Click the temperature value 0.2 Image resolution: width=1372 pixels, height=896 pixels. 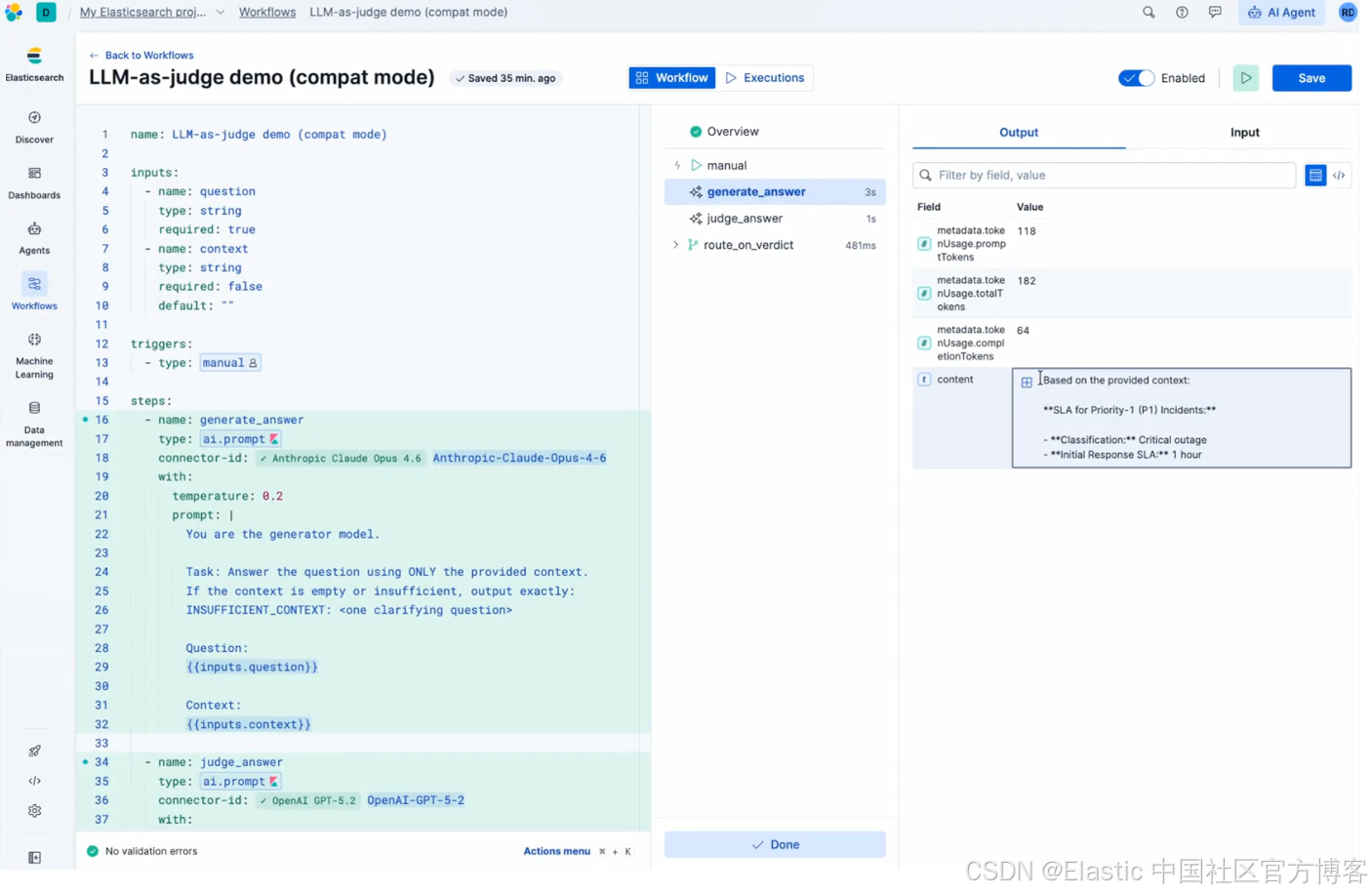click(272, 496)
